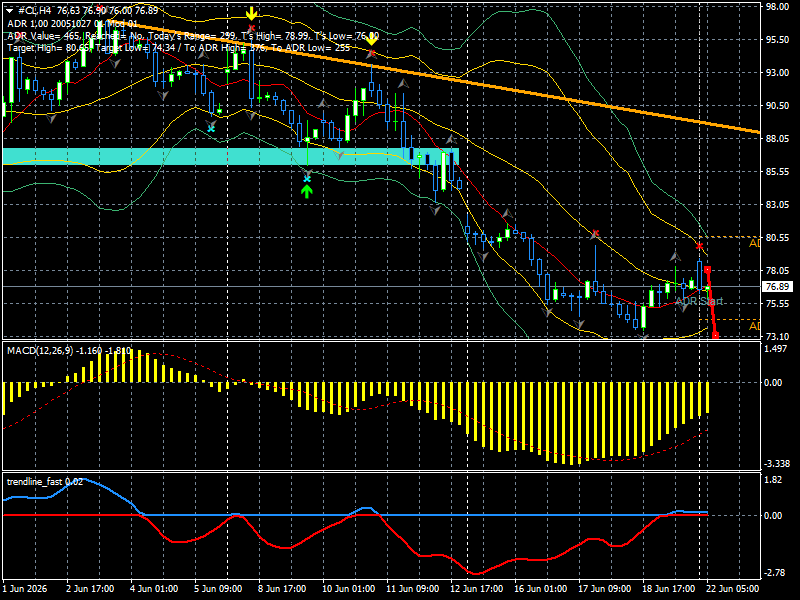Click the 12 Jun 17:00 time label
This screenshot has height=600, width=800.
(477, 589)
